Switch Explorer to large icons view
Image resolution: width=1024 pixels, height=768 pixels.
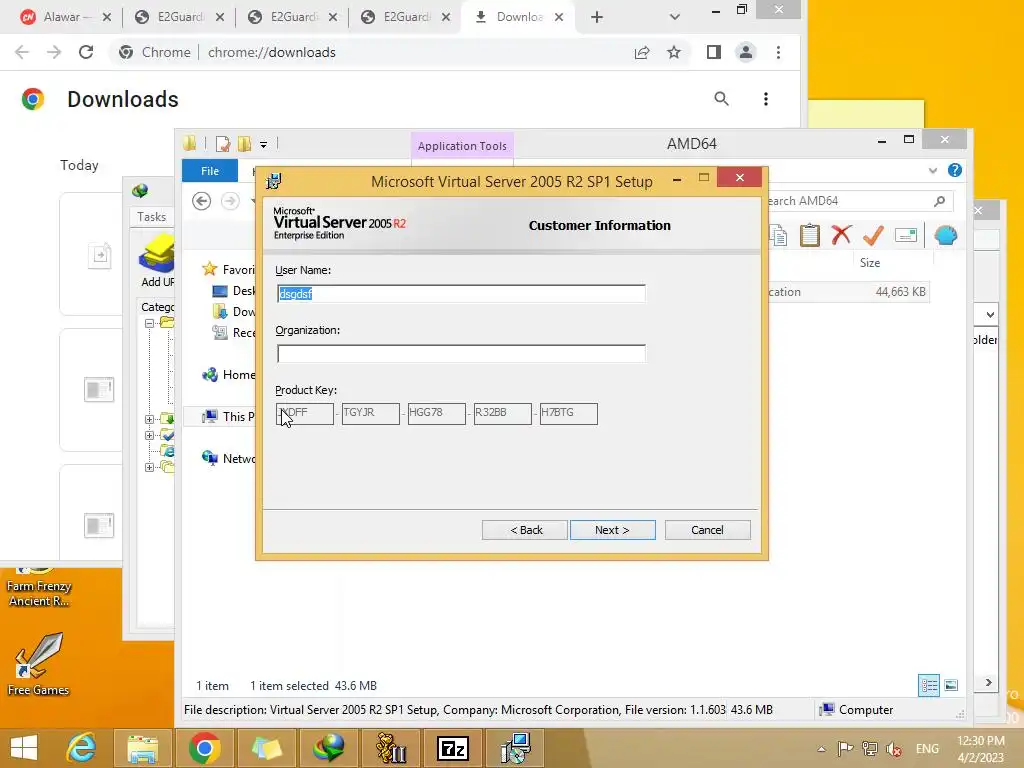[x=952, y=685]
